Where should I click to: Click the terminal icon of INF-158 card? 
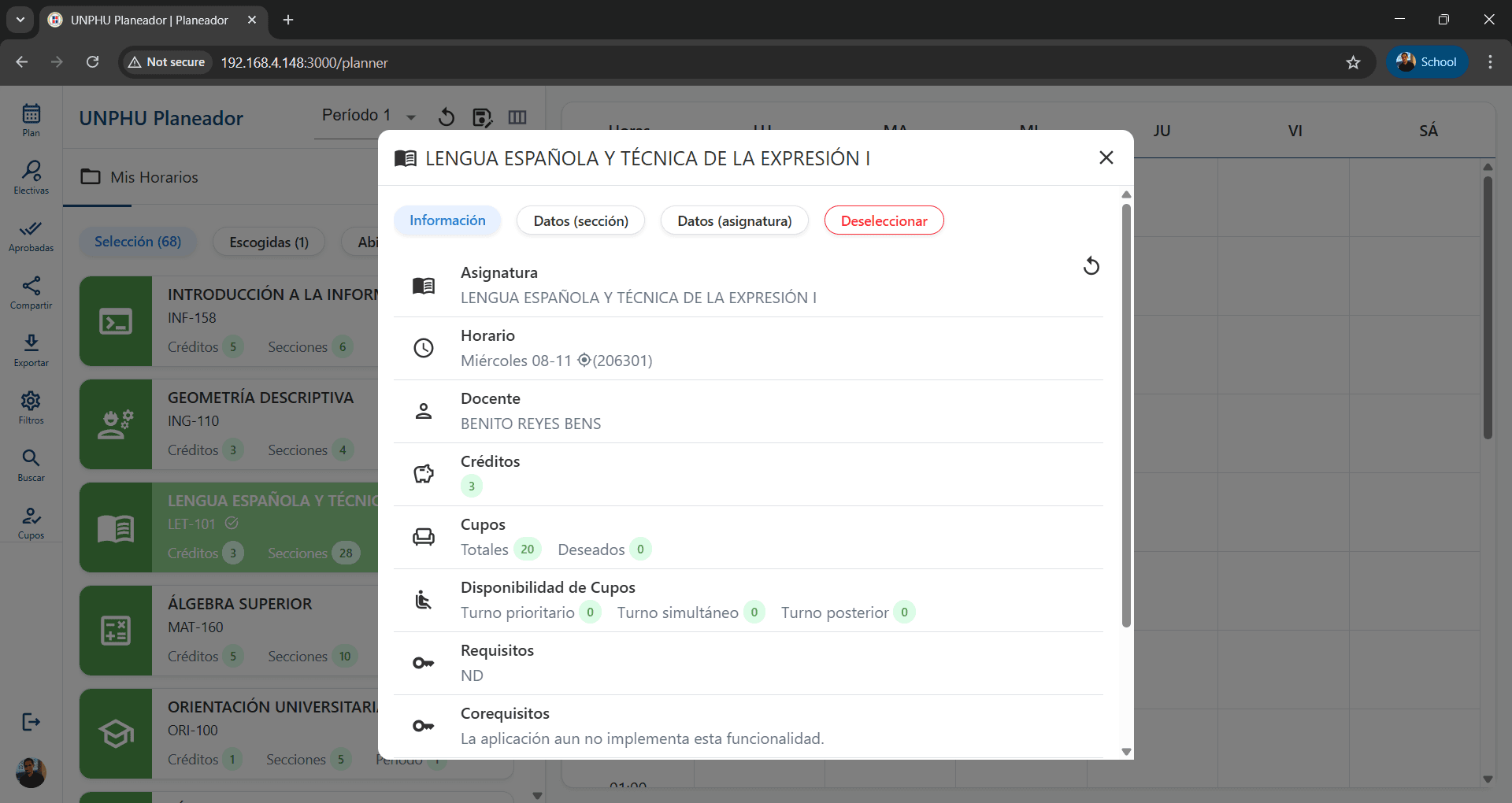[116, 321]
